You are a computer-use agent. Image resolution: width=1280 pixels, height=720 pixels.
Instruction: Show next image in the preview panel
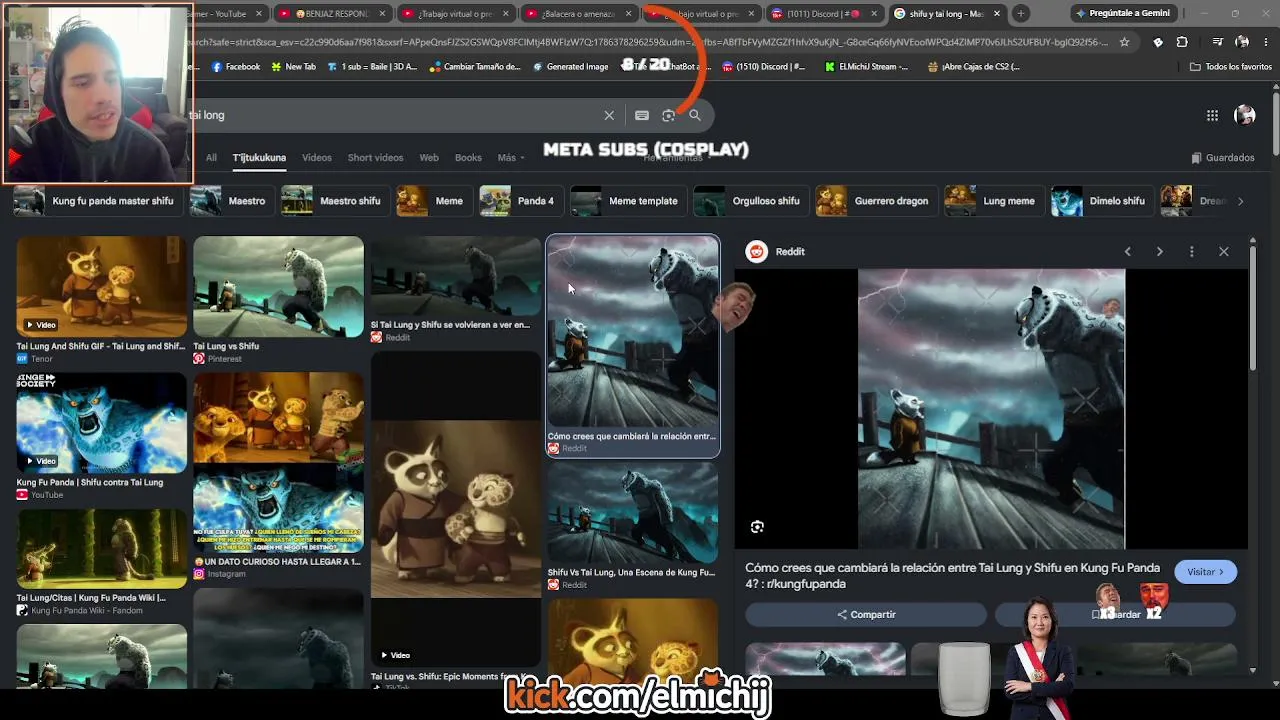pyautogui.click(x=1159, y=252)
